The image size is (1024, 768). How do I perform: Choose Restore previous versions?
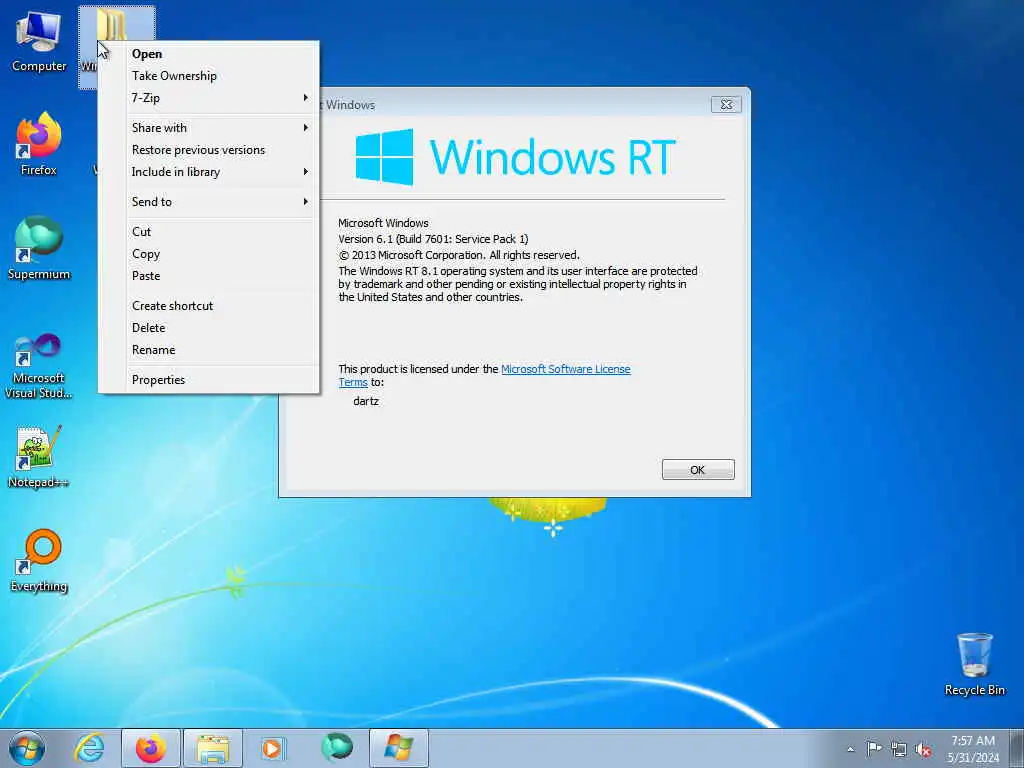pos(209,150)
